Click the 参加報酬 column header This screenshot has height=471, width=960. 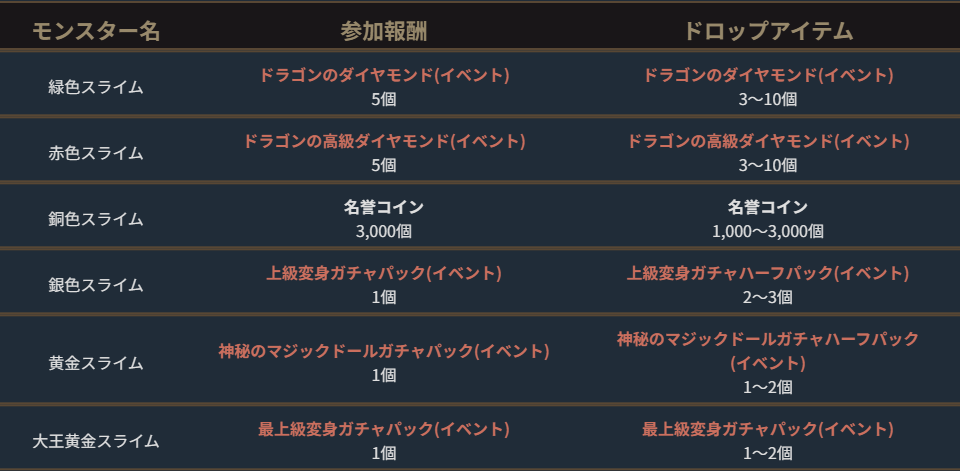(384, 31)
